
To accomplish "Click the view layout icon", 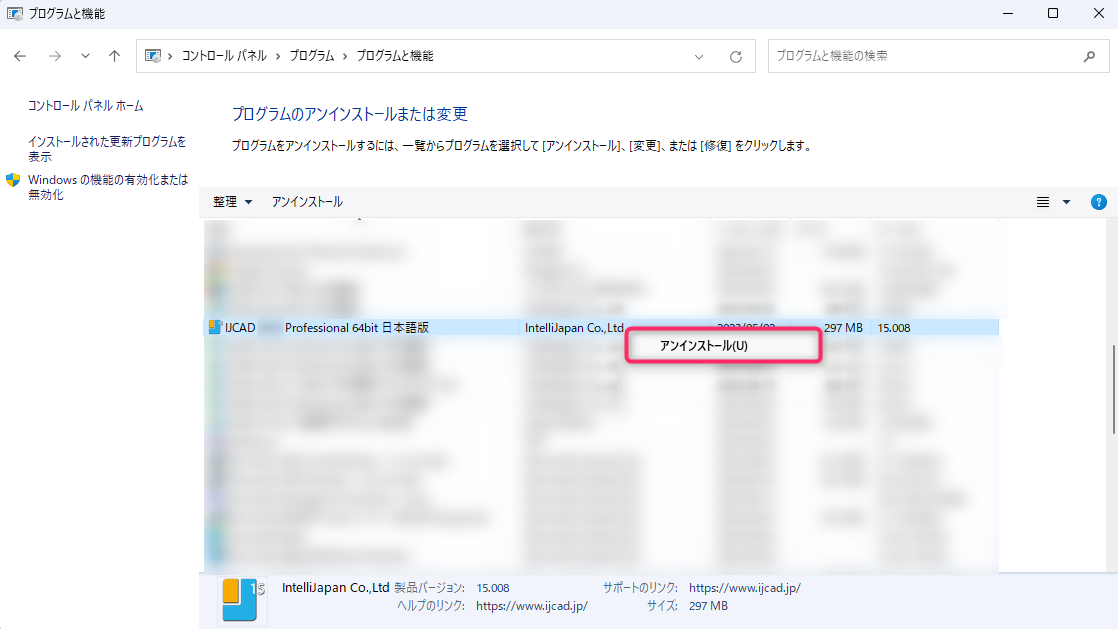I will [x=1042, y=203].
